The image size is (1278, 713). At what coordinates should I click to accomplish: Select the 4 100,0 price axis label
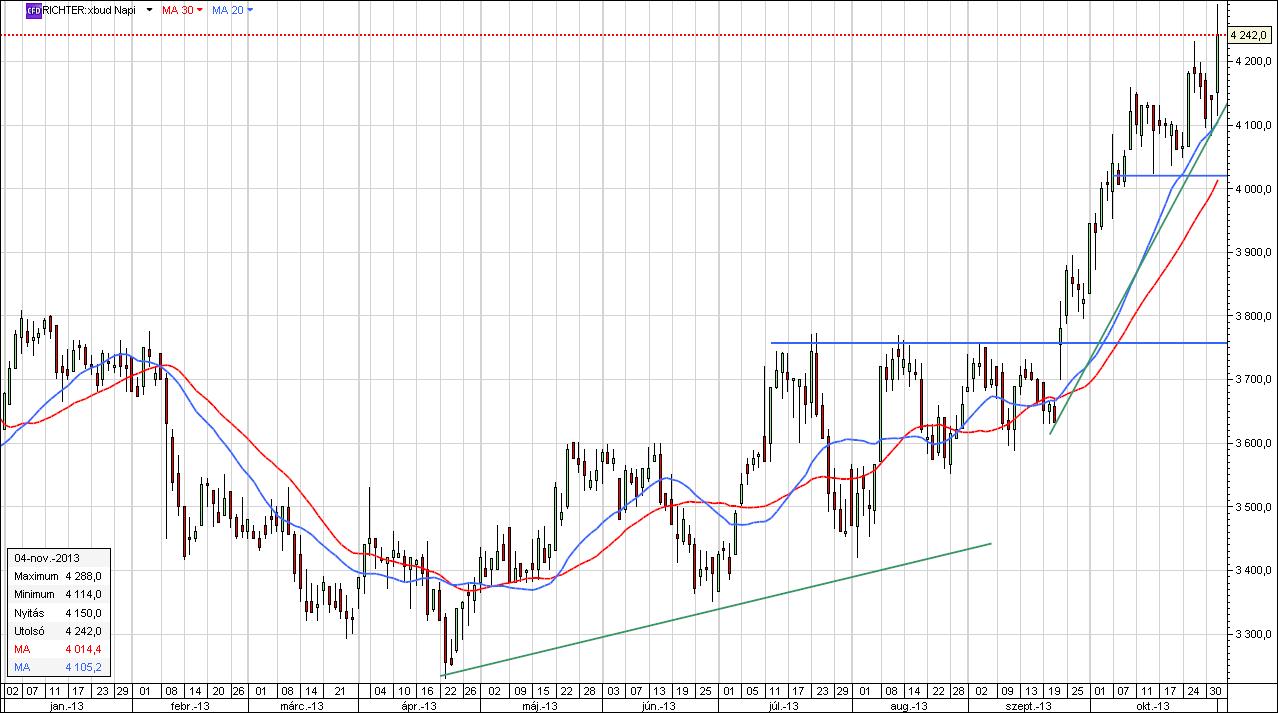(1253, 125)
